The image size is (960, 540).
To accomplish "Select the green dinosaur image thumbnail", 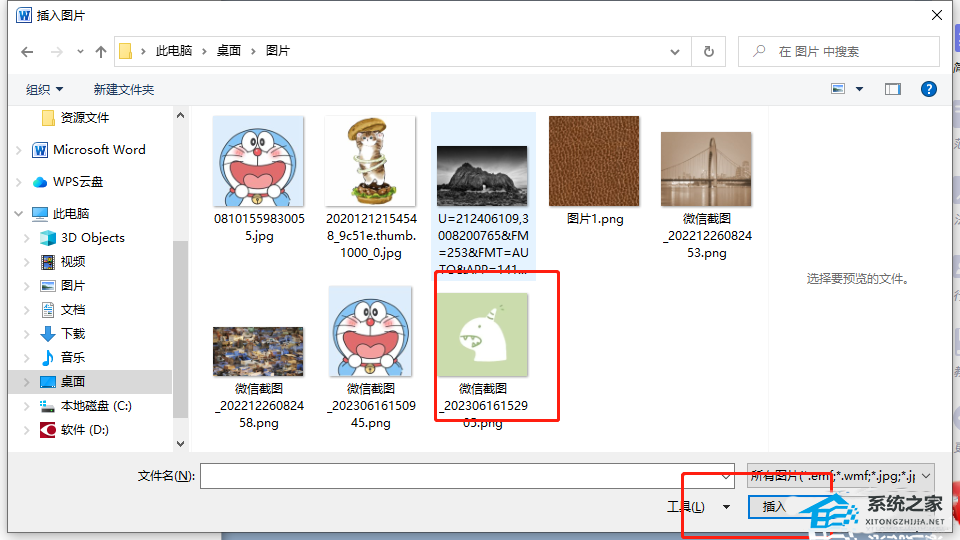I will click(x=482, y=334).
